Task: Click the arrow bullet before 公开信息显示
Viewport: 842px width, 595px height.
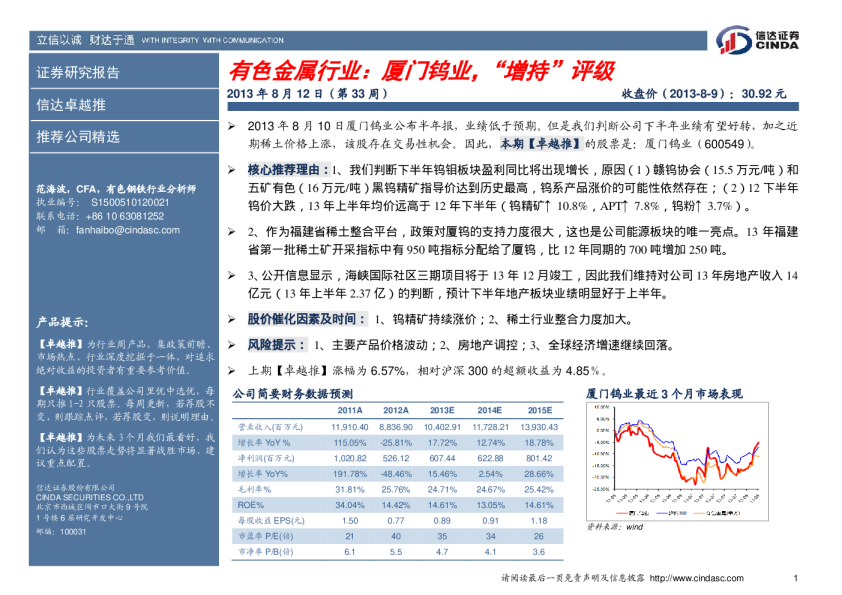Action: [231, 274]
